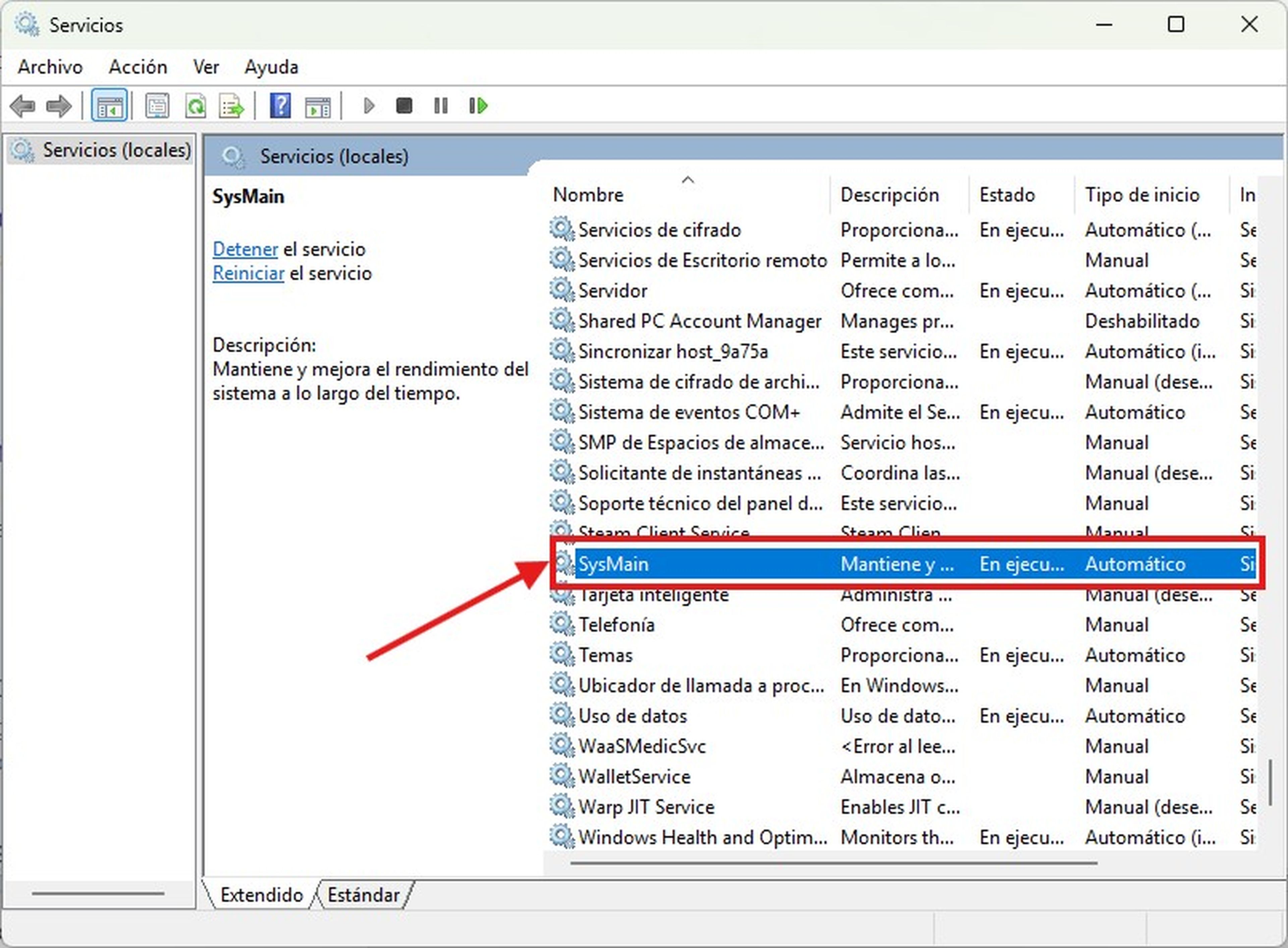Open the Ver menu

pyautogui.click(x=206, y=67)
